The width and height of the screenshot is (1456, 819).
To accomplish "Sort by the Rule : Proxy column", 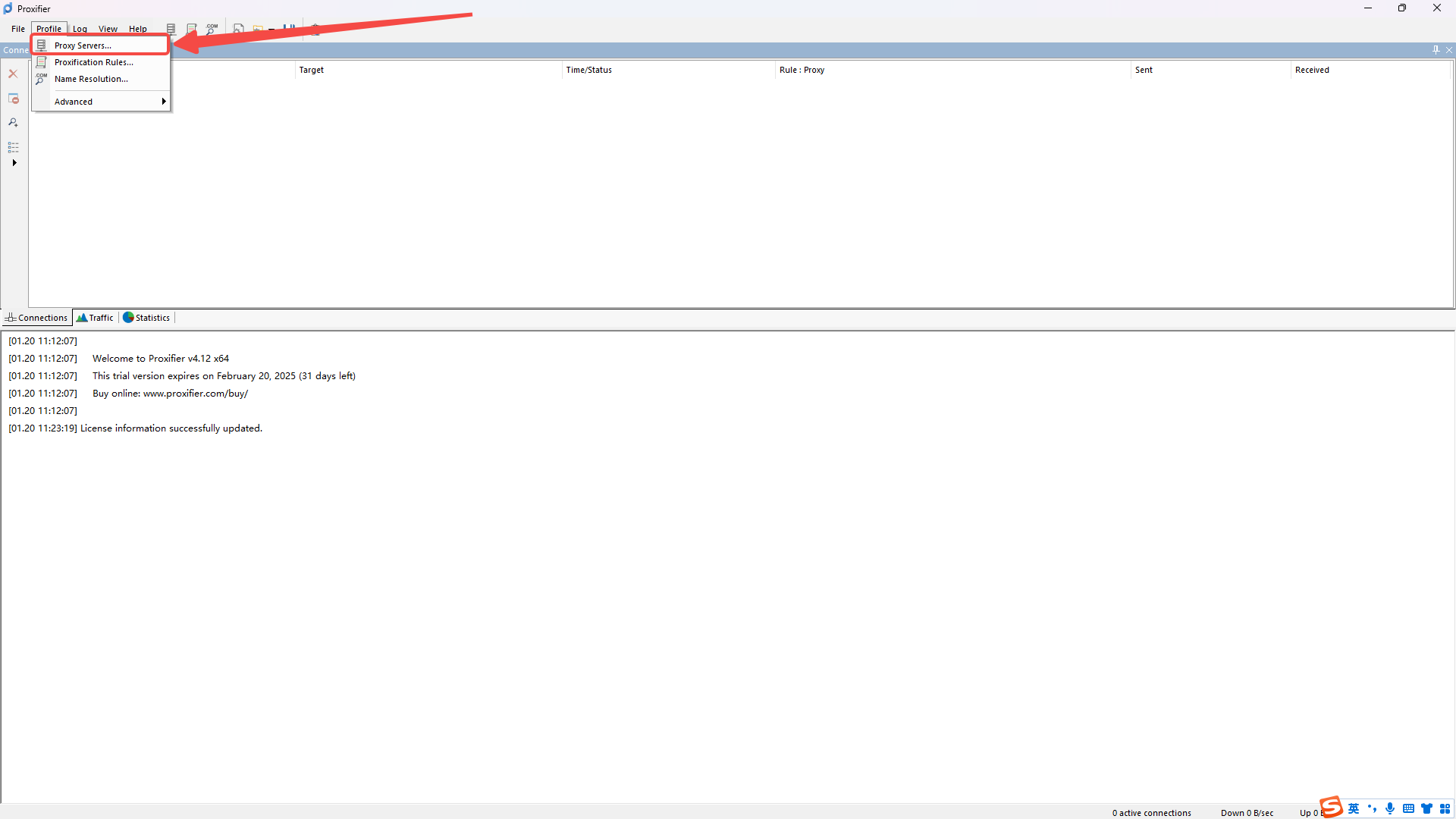I will [x=953, y=70].
